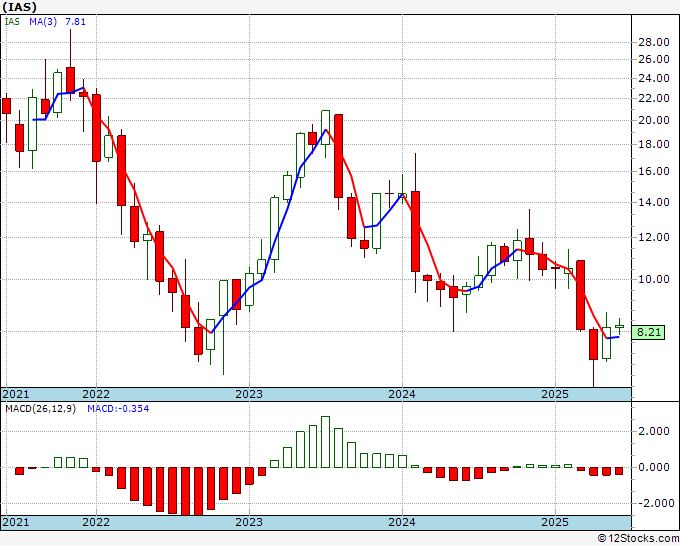
Task: Select the MACD(26,12,9) indicator label
Action: point(40,409)
